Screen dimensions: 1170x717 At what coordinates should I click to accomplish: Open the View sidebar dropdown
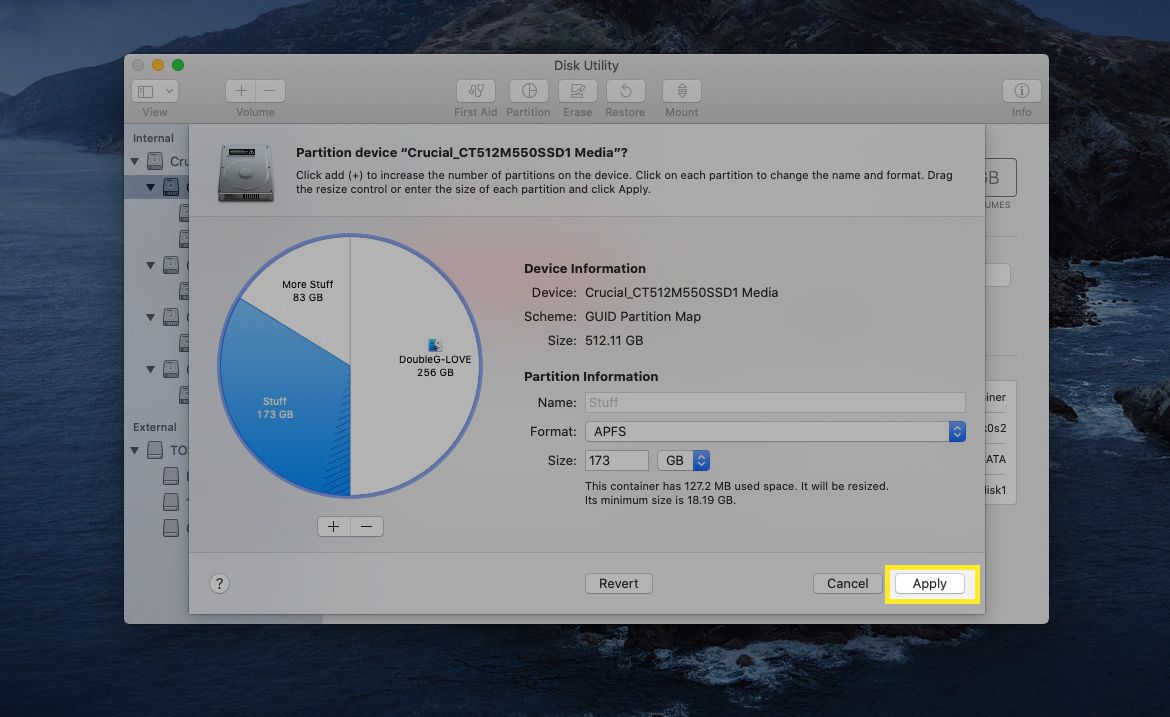(x=155, y=91)
